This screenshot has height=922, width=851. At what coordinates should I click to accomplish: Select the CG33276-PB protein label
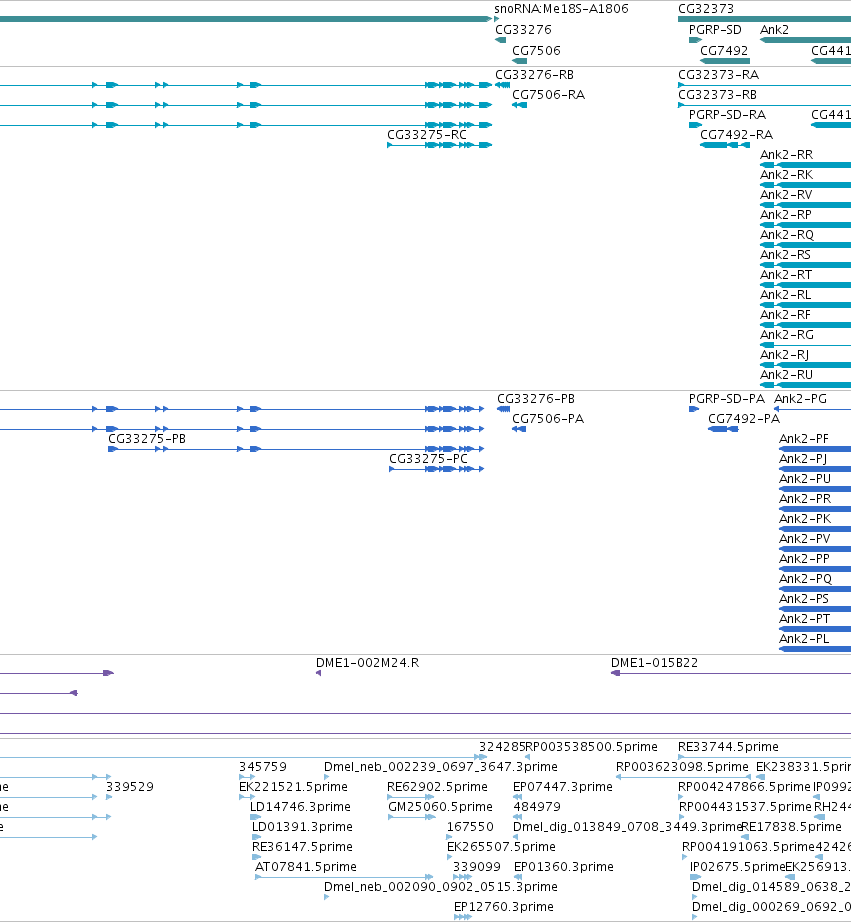coord(536,399)
